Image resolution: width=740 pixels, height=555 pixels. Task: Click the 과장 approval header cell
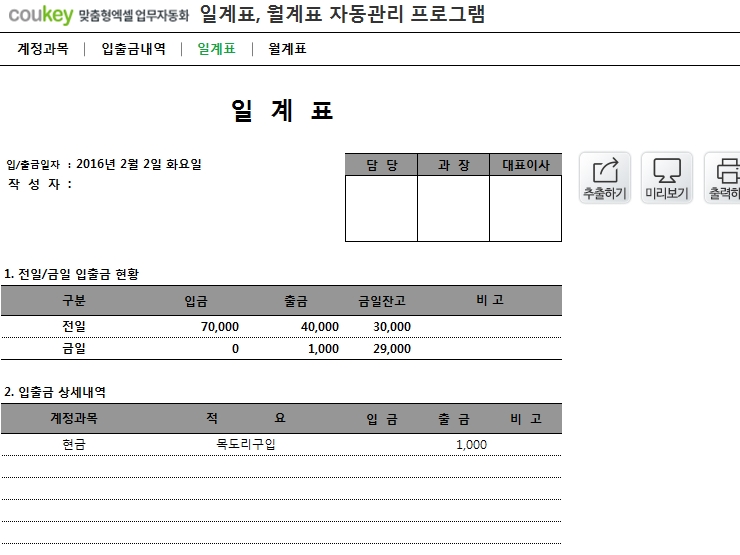click(454, 165)
